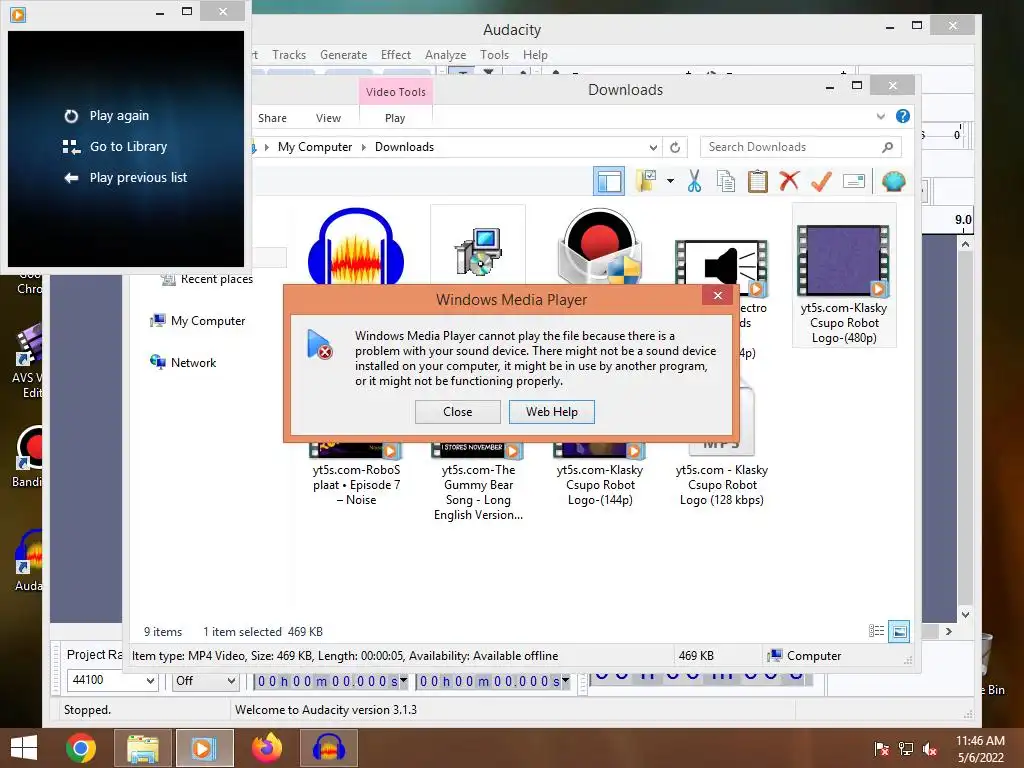Open Audacity's Tools menu

click(x=494, y=55)
